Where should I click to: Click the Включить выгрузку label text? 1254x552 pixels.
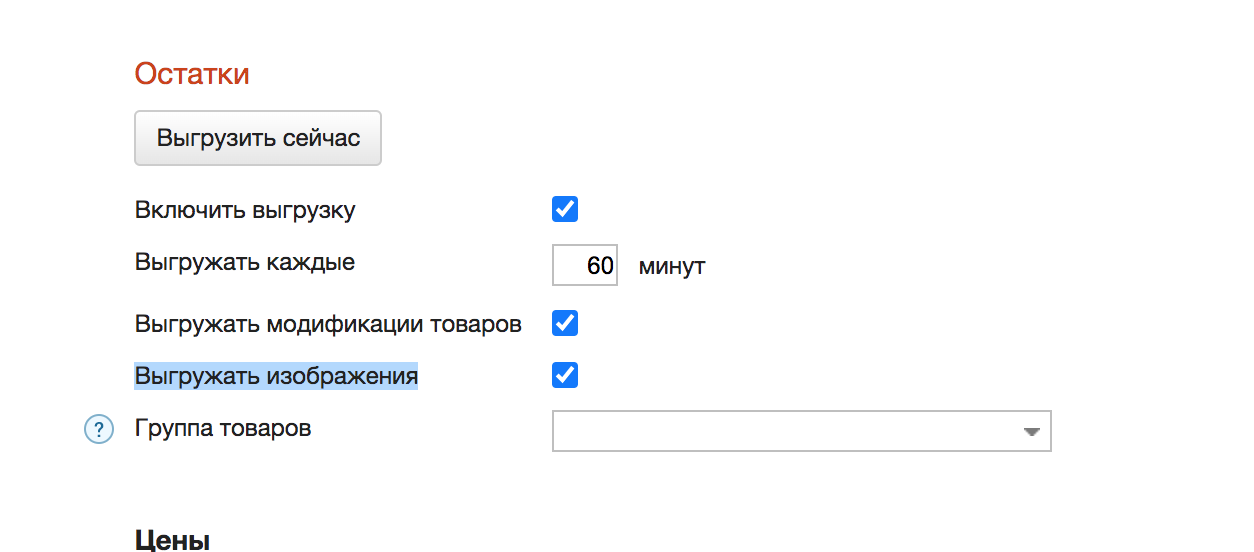coord(245,210)
